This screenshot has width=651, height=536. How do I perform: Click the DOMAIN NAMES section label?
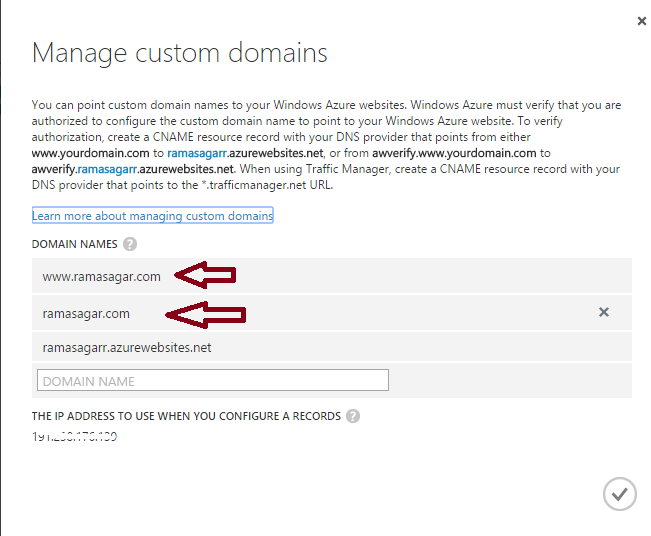(x=74, y=244)
